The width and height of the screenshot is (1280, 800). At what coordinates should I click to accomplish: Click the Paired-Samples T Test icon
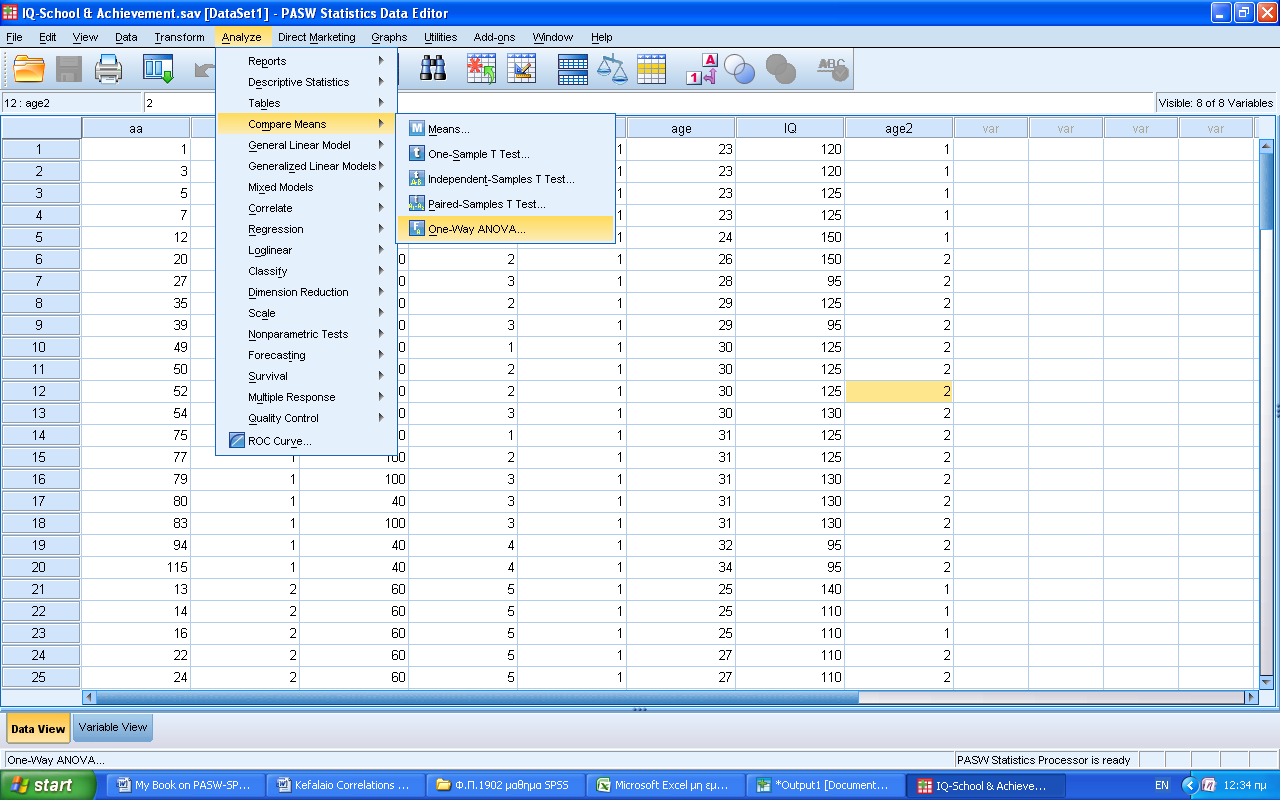pyautogui.click(x=417, y=204)
